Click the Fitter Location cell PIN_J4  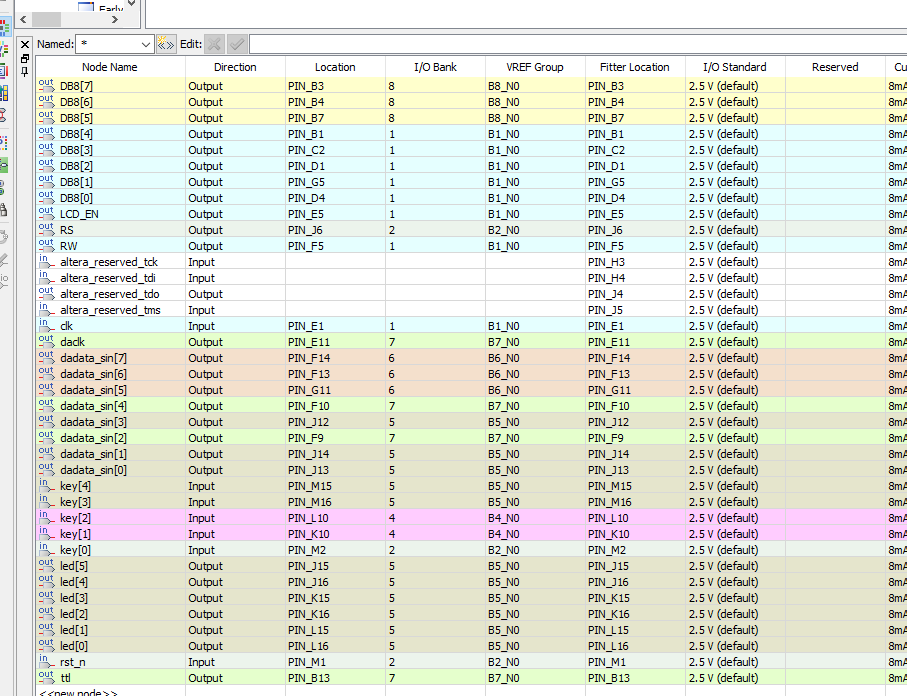pos(635,294)
